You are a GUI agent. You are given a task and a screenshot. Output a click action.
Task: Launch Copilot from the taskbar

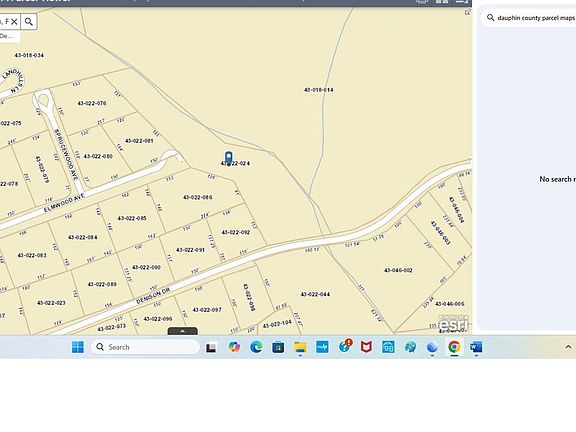(x=234, y=347)
